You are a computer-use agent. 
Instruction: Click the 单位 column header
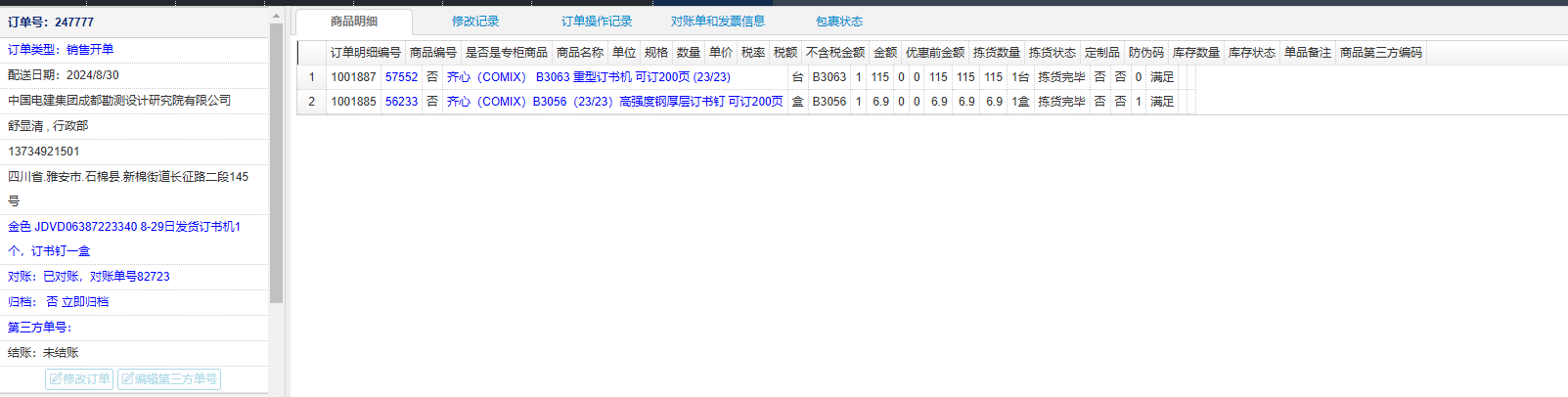pos(624,53)
